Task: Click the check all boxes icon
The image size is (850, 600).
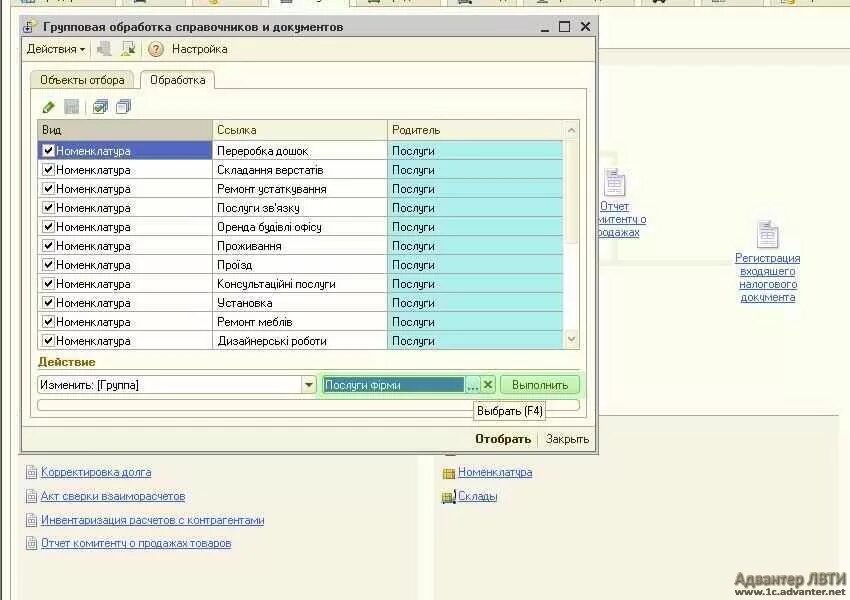Action: (x=100, y=107)
